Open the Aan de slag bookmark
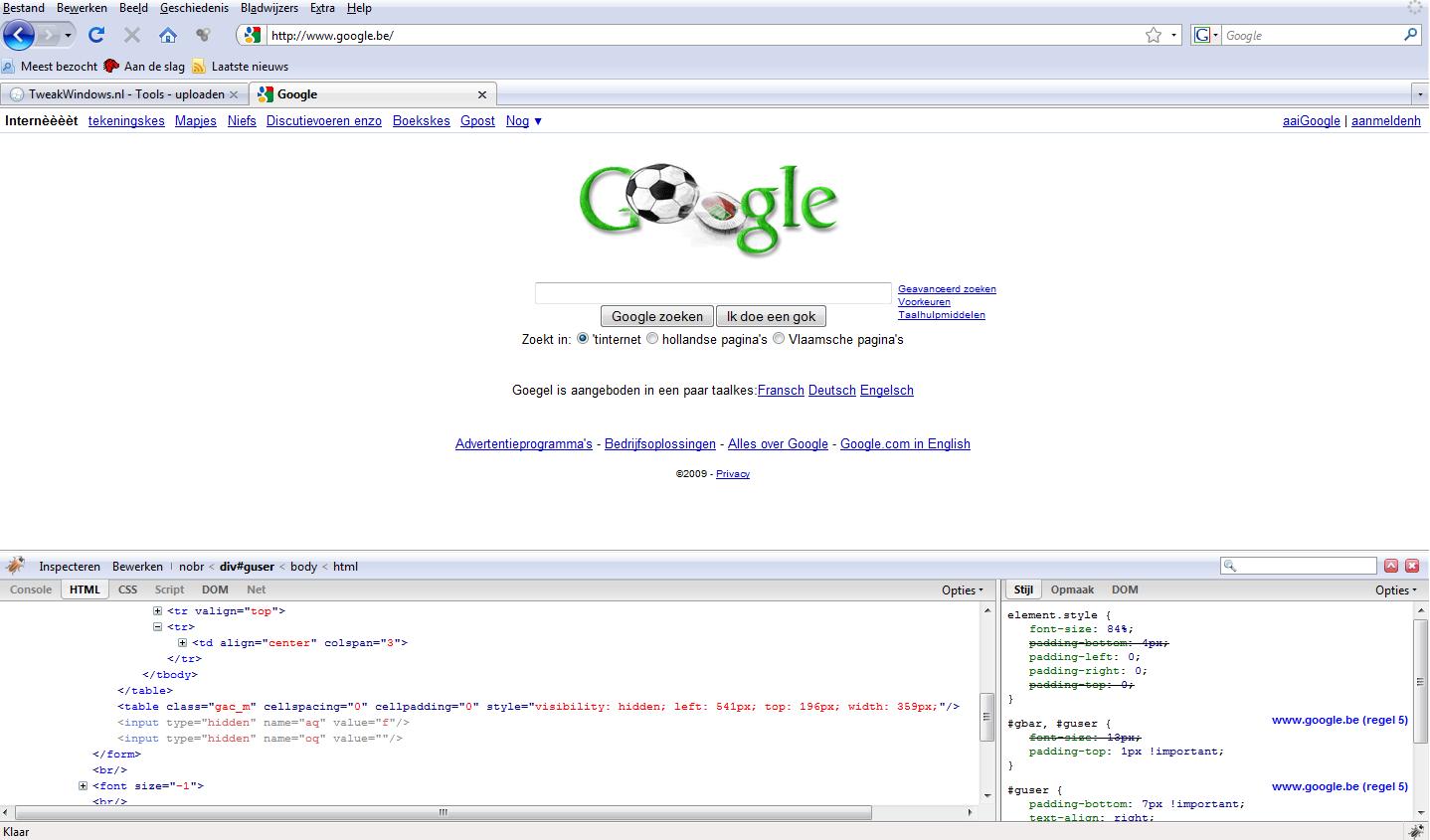 144,67
